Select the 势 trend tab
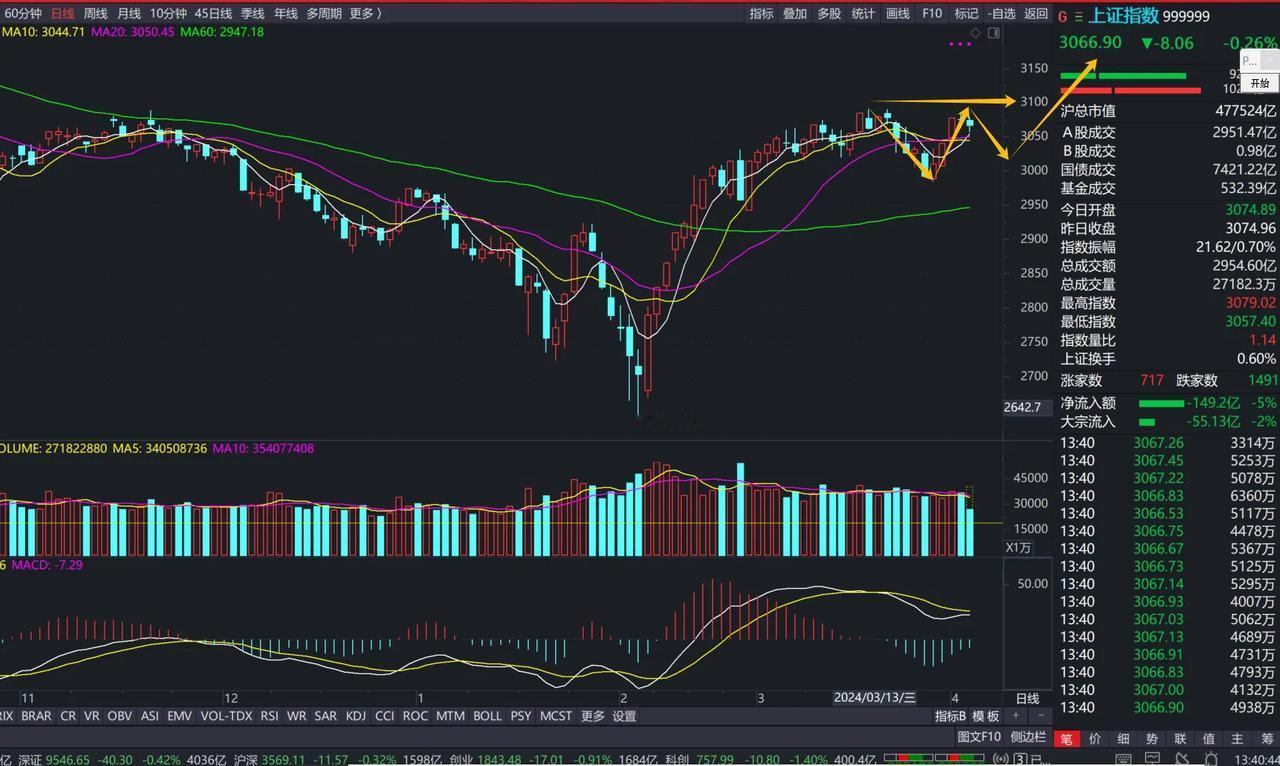Image resolution: width=1280 pixels, height=766 pixels. pos(1152,739)
